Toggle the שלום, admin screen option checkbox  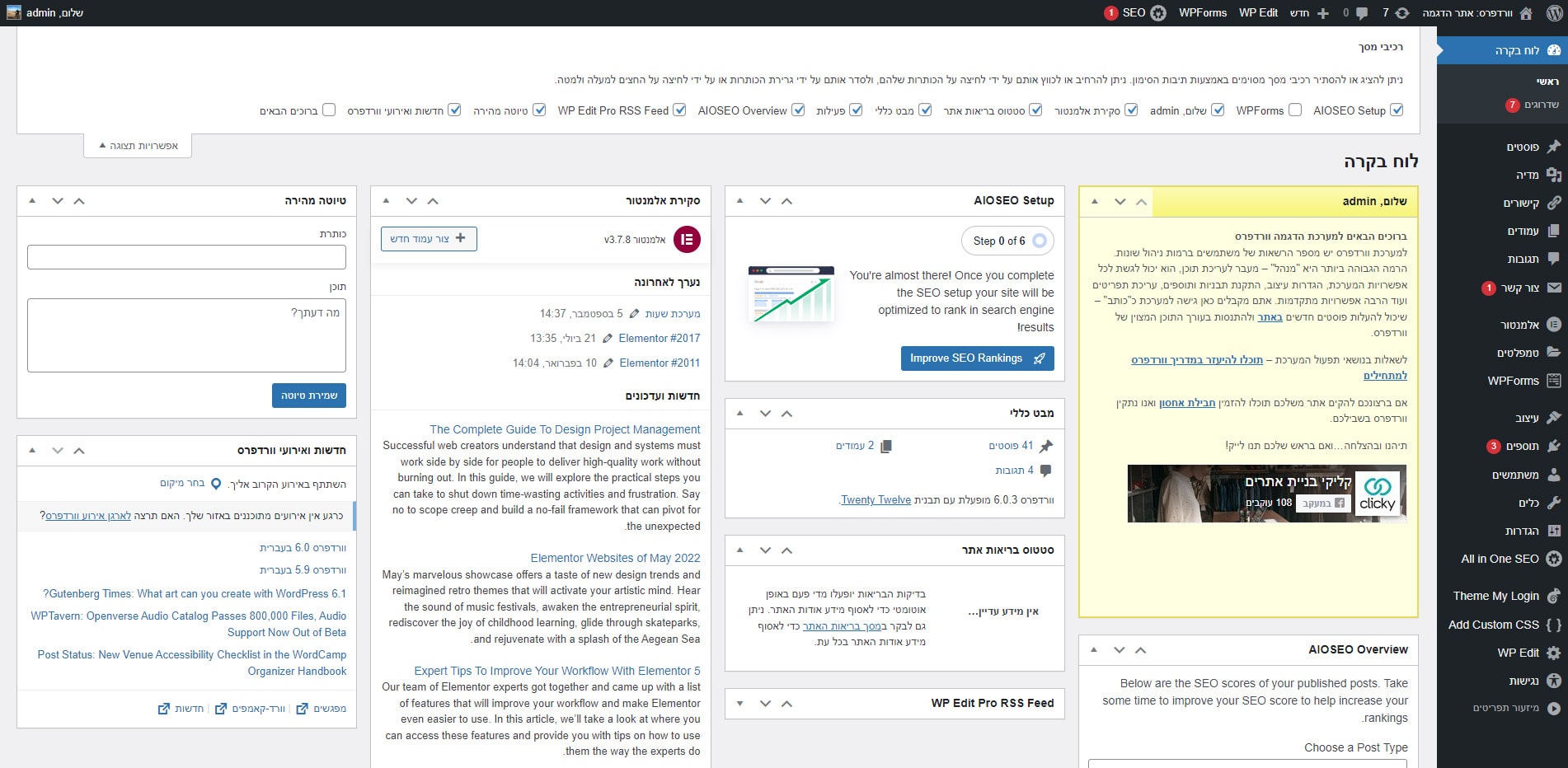point(1218,110)
